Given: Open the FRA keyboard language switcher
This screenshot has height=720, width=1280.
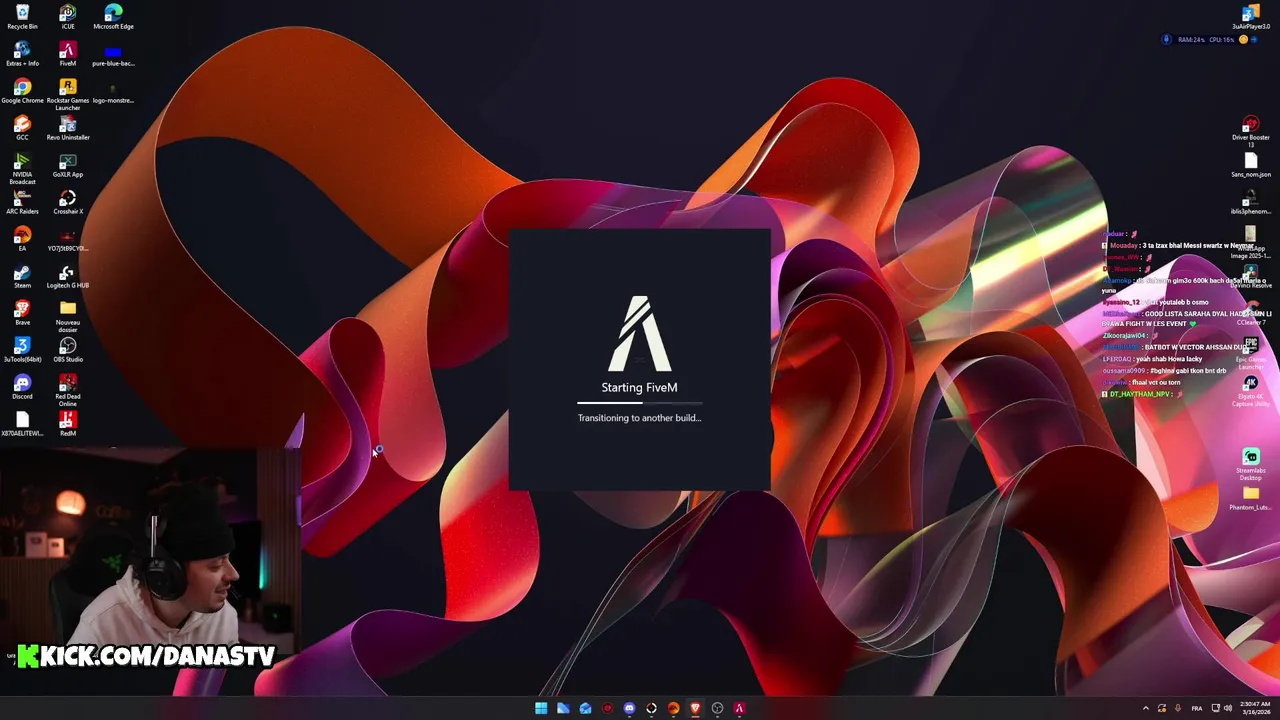Looking at the screenshot, I should click(x=1197, y=708).
